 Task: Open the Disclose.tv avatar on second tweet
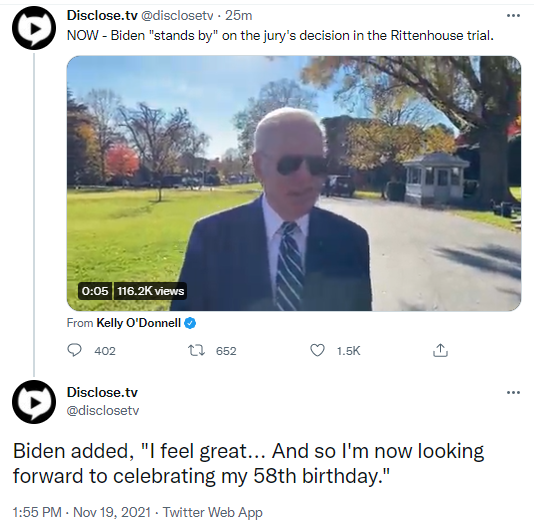(x=34, y=402)
